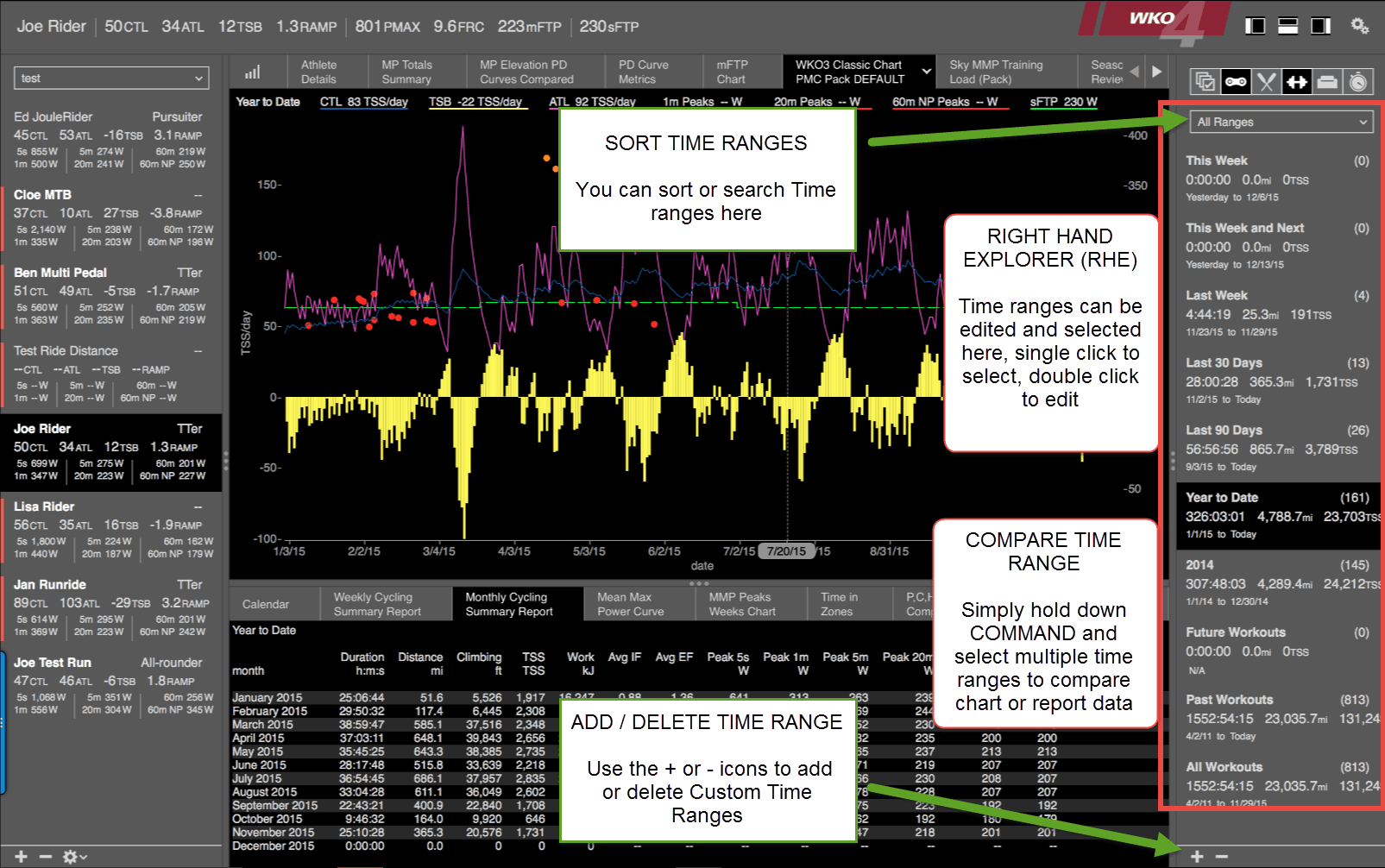Toggle the left panel layout icon
The width and height of the screenshot is (1385, 868).
(x=1255, y=26)
